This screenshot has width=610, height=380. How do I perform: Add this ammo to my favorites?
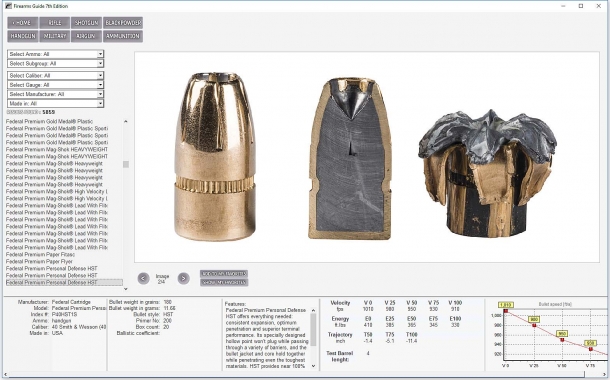pos(224,274)
